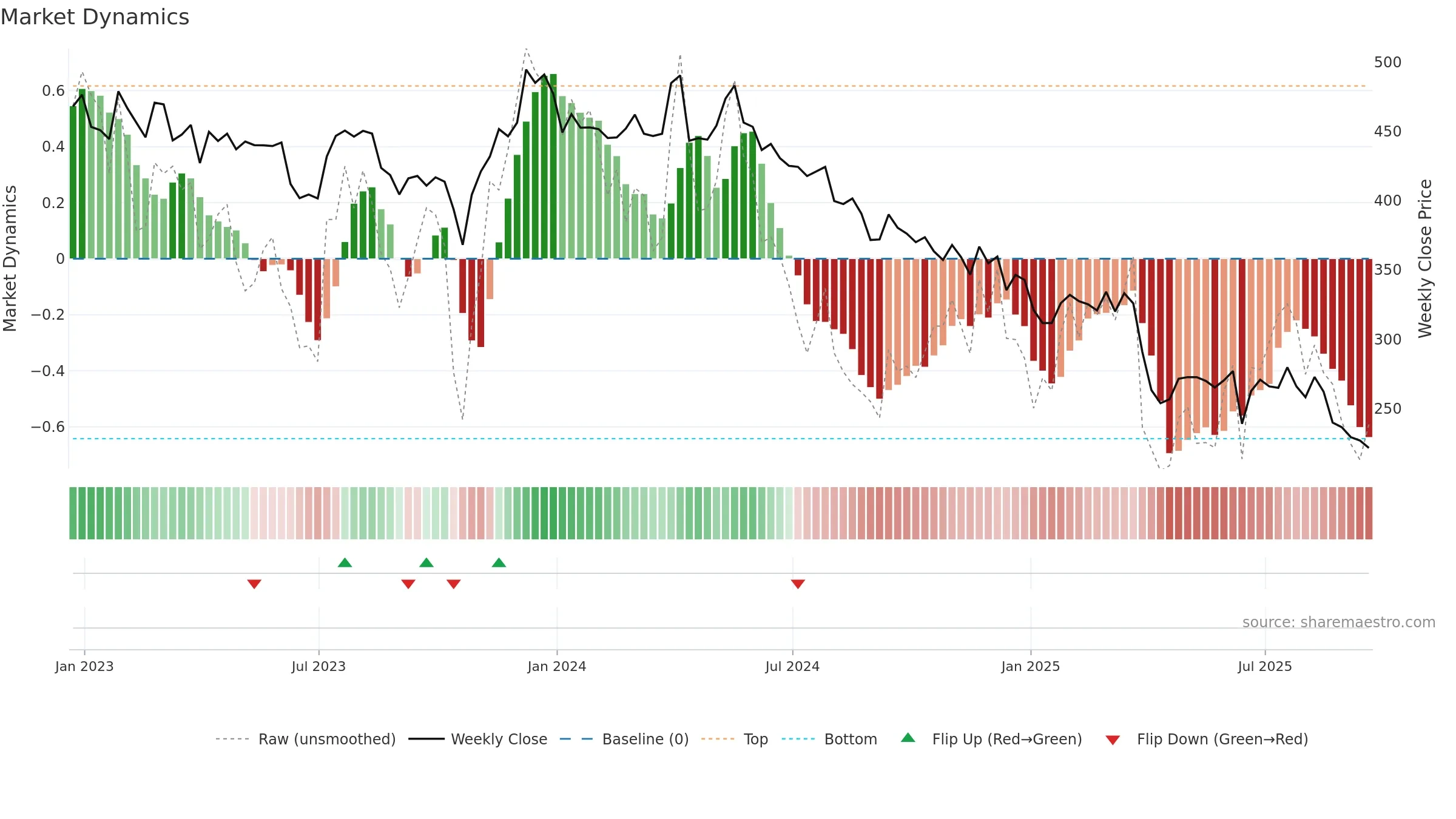The width and height of the screenshot is (1456, 819).
Task: Click the first green flip-up marker after Jul 2023
Action: pyautogui.click(x=345, y=562)
